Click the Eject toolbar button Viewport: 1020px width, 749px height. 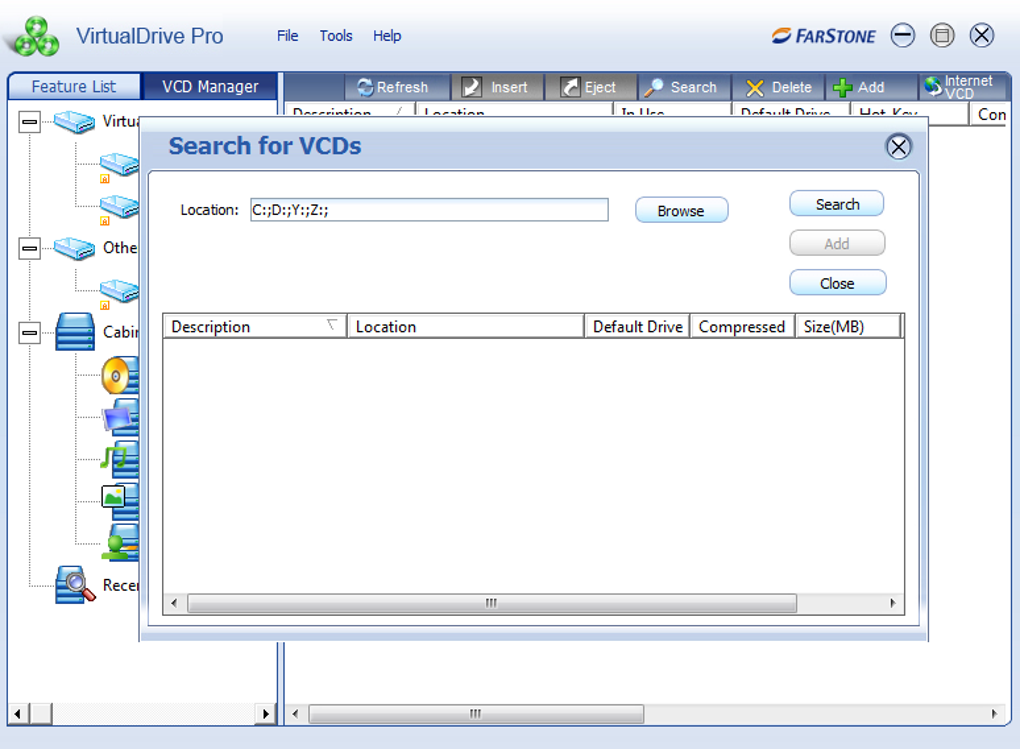coord(589,87)
